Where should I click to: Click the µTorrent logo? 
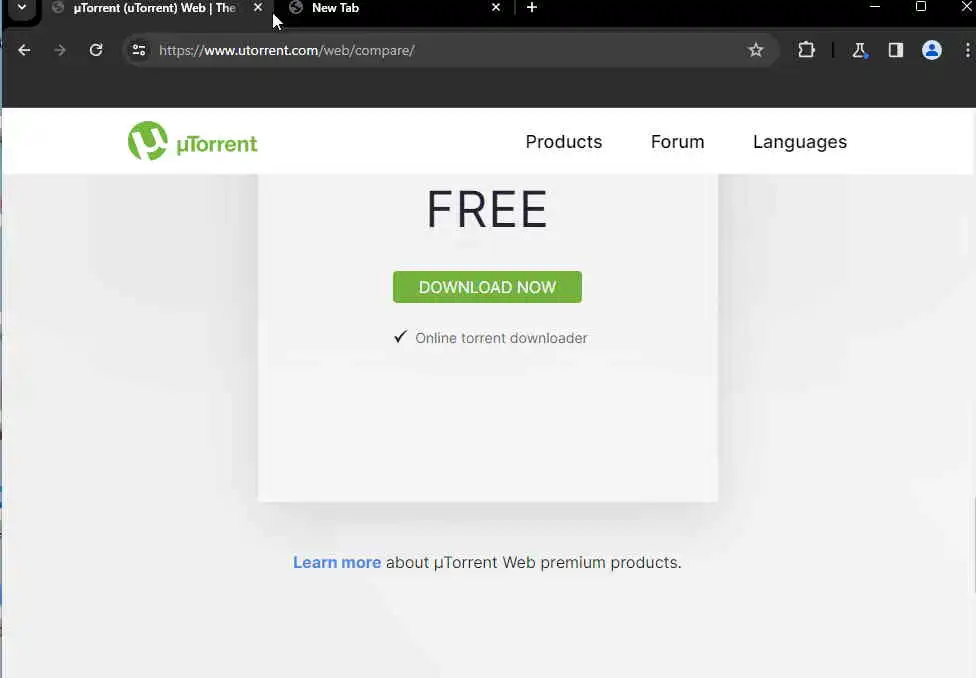tap(192, 141)
